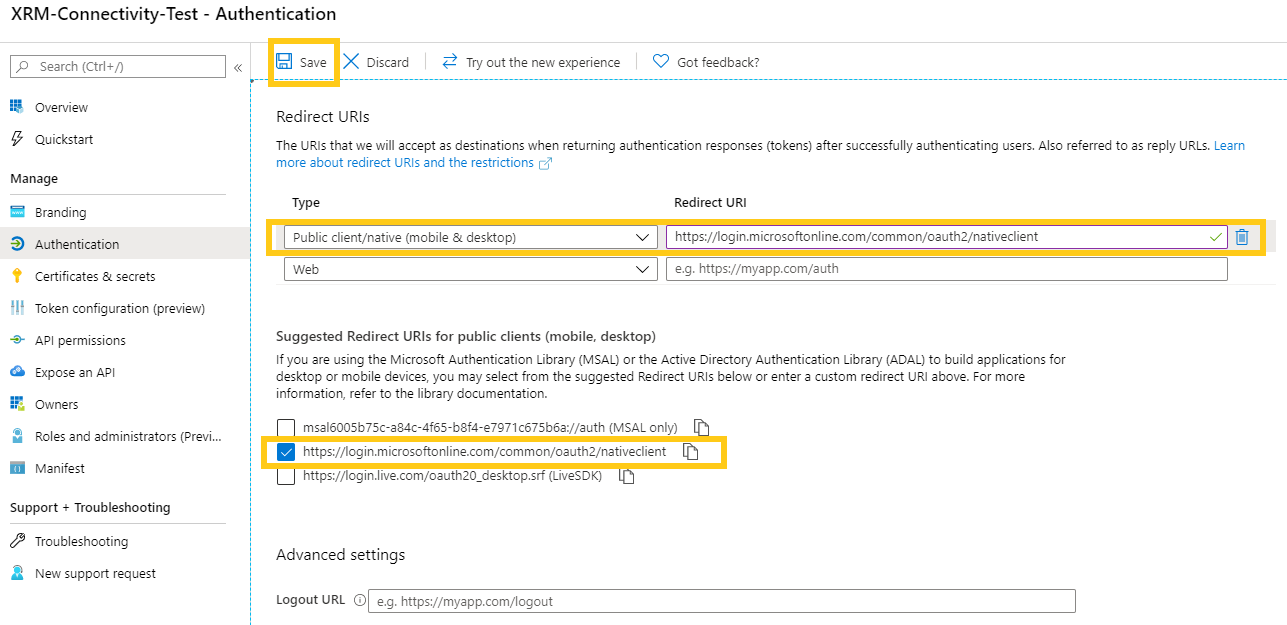Open Branding settings
1287x625 pixels.
click(60, 212)
